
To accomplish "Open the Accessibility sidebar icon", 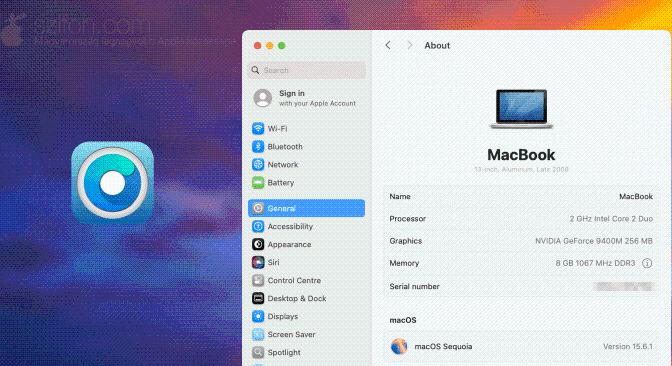I will 258,226.
